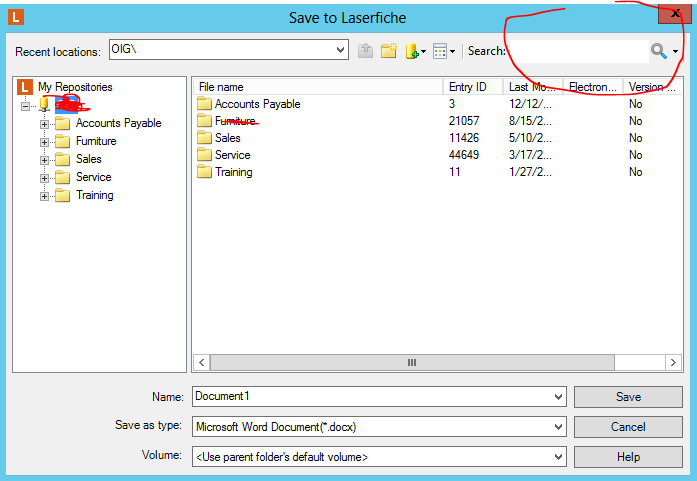Click in the Search field

pyautogui.click(x=578, y=51)
